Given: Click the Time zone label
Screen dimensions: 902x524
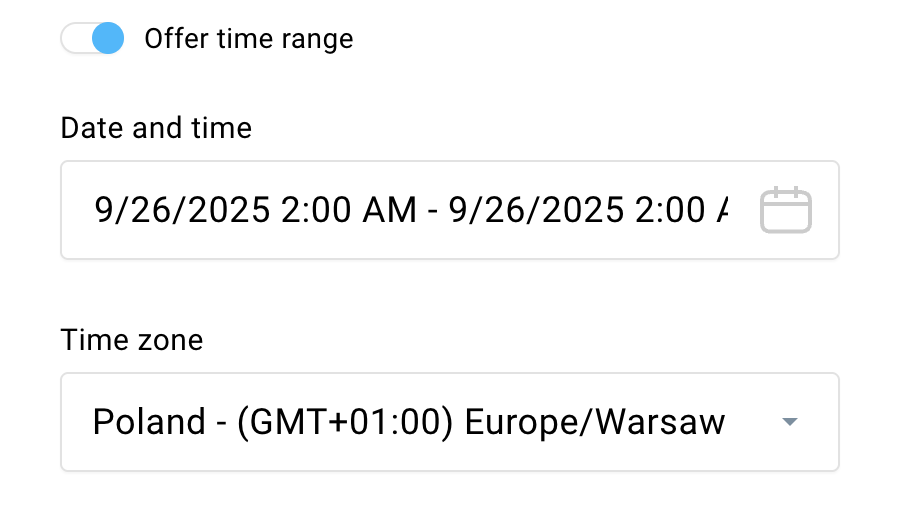Looking at the screenshot, I should (132, 340).
